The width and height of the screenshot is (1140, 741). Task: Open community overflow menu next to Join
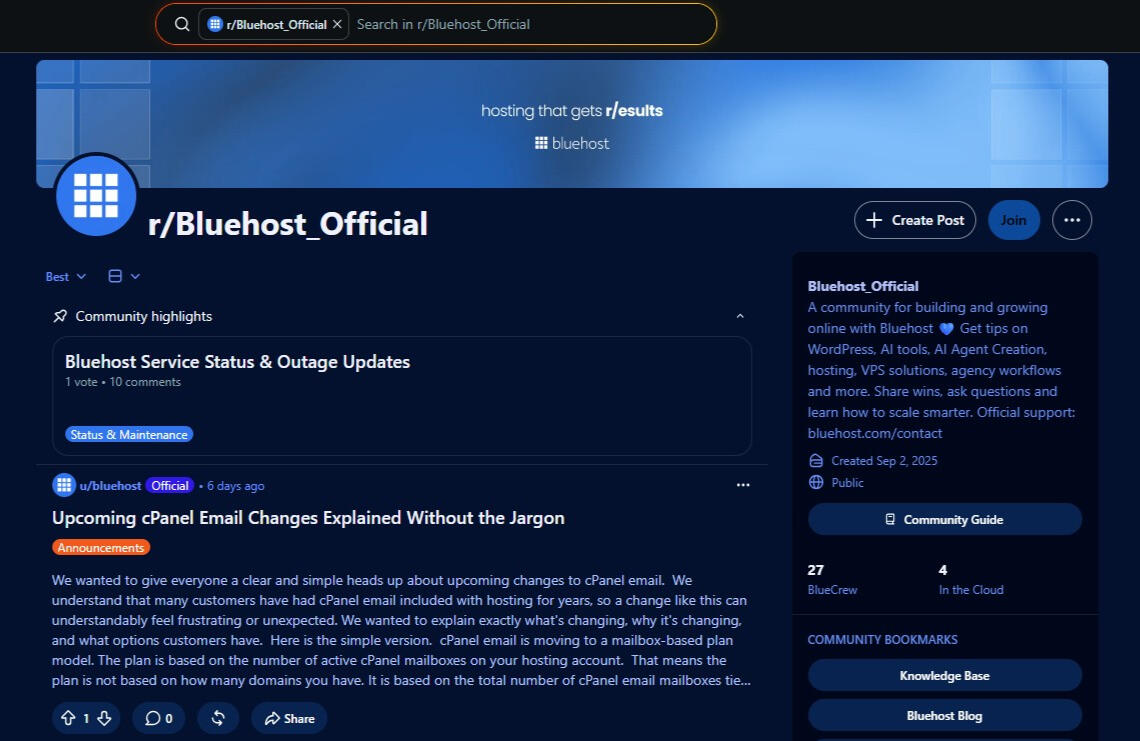(x=1072, y=220)
